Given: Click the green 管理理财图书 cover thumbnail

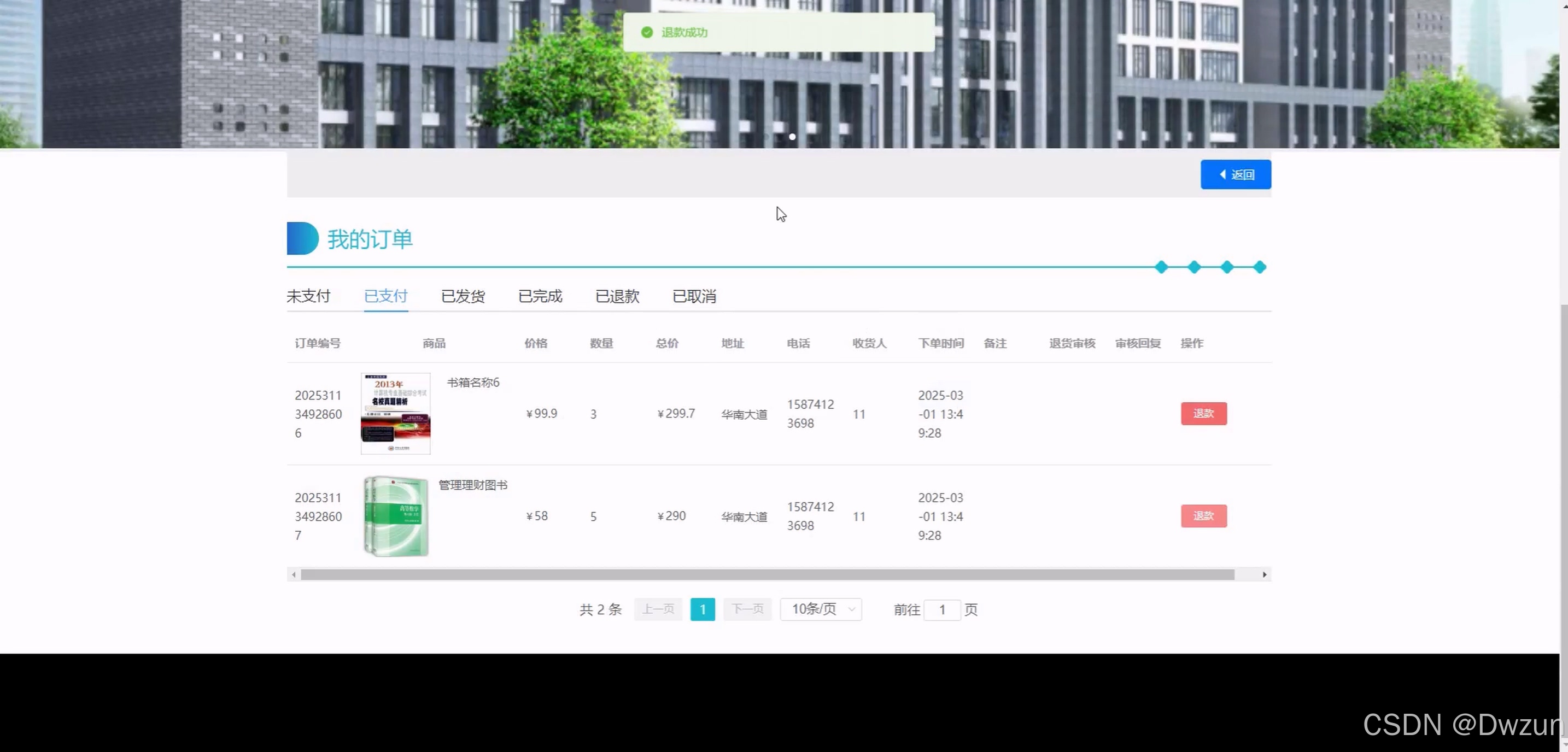Looking at the screenshot, I should point(396,516).
